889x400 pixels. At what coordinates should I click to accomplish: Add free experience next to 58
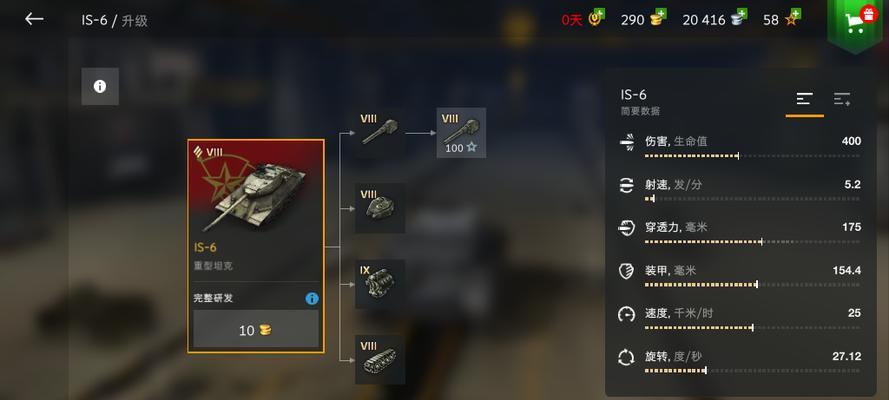793,18
